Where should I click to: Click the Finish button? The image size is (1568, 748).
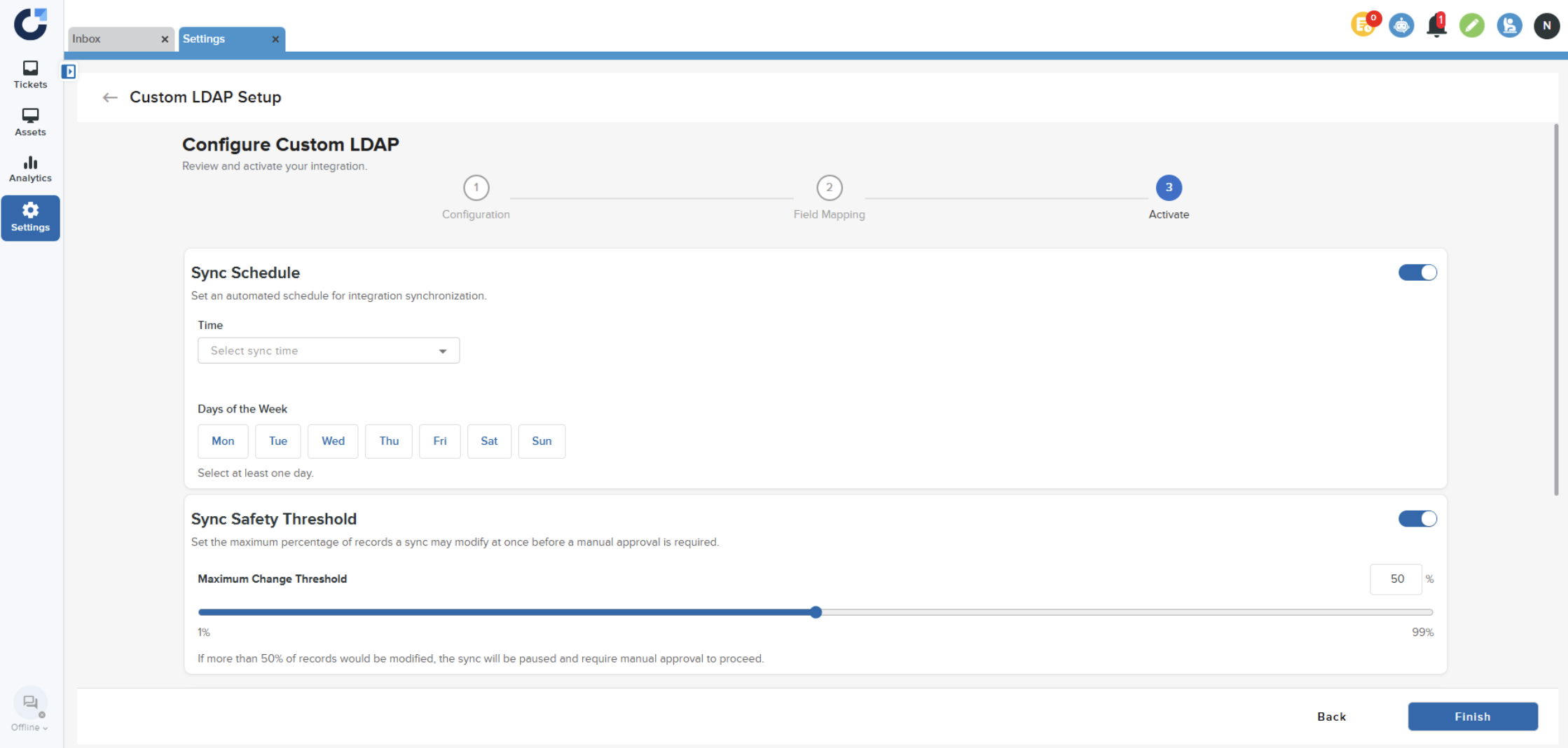click(1472, 716)
